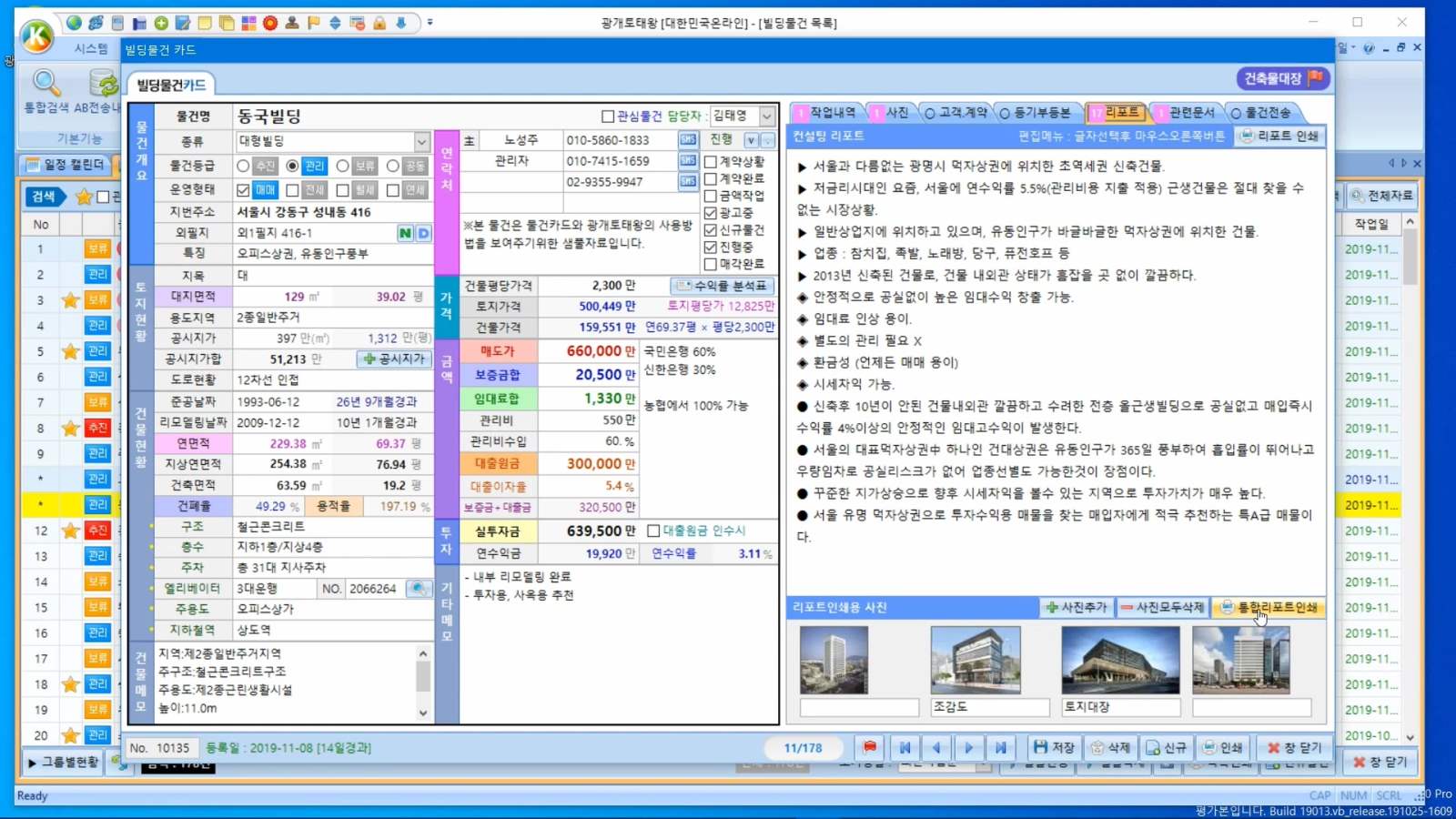Viewport: 1456px width, 819px height.
Task: Jump to the last record arrow
Action: [1000, 747]
